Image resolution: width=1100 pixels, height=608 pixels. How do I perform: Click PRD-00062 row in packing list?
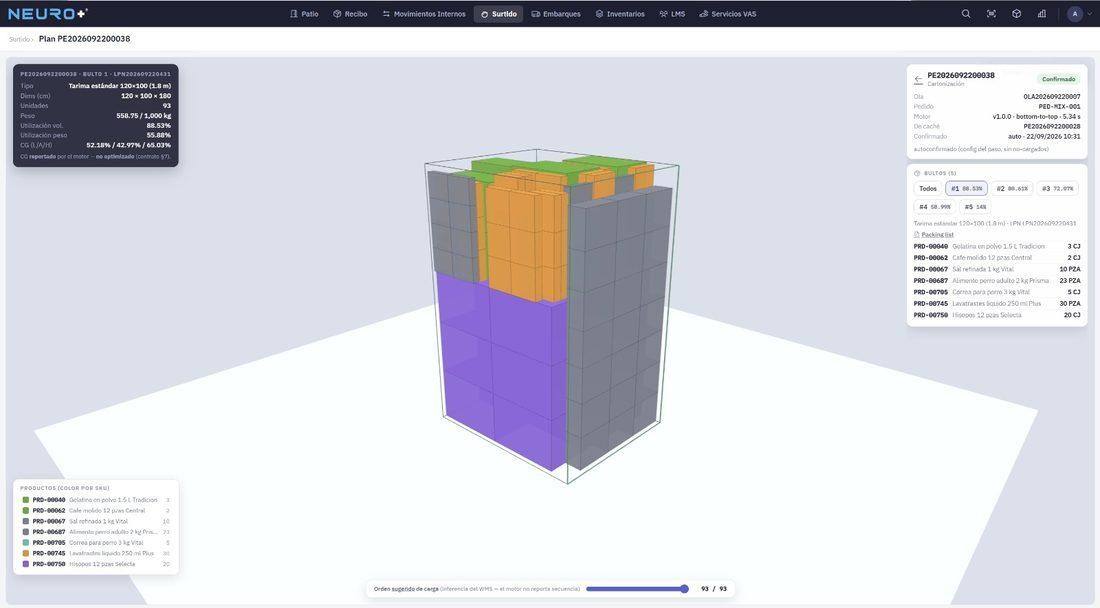coord(996,257)
